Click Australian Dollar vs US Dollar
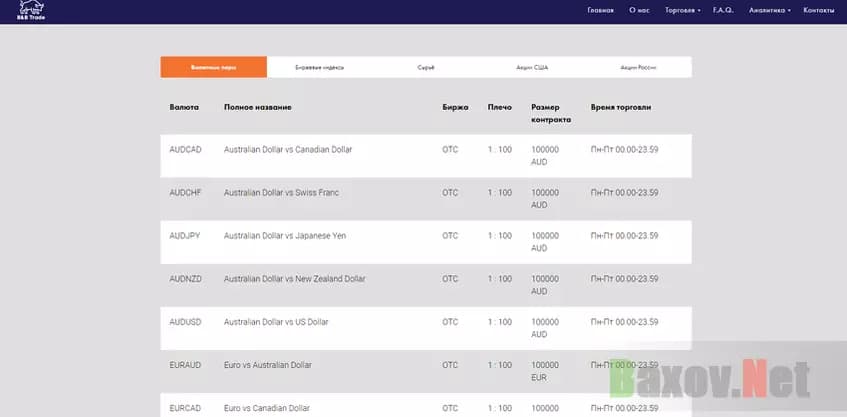This screenshot has height=417, width=847. pos(276,322)
